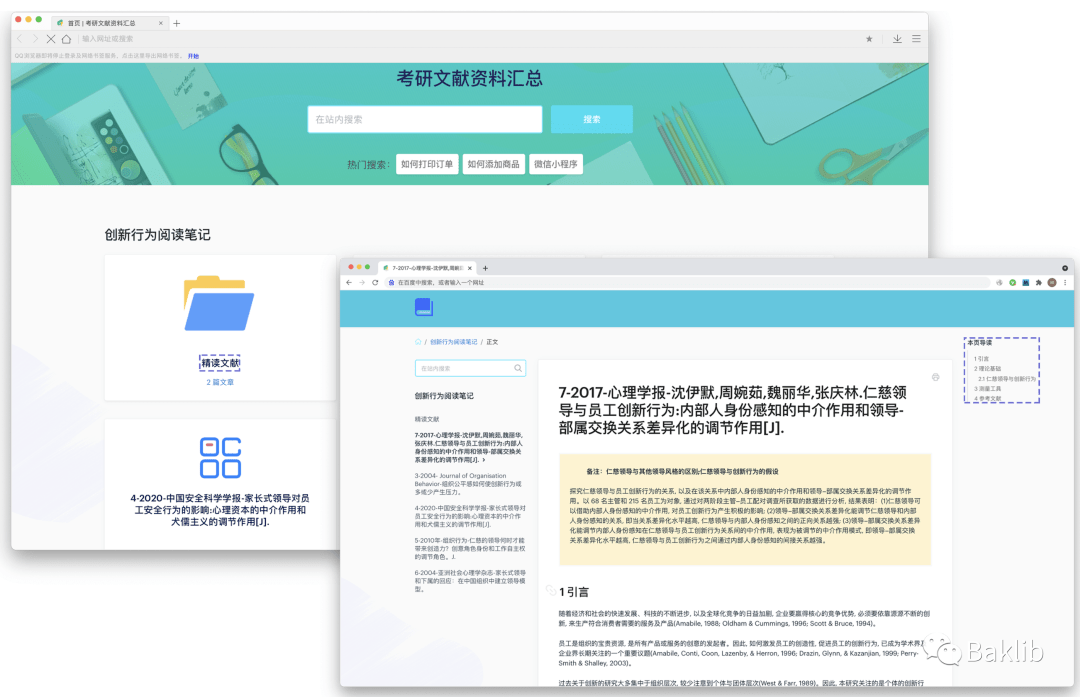Choose hot search tag 微信小程序
Screen dimensions: 1080x697
[x=556, y=164]
